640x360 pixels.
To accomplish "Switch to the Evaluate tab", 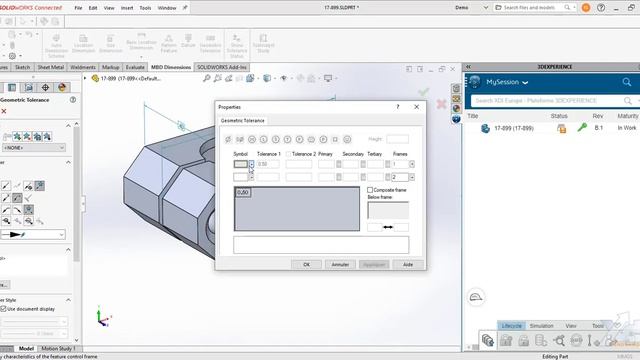I will coord(135,67).
